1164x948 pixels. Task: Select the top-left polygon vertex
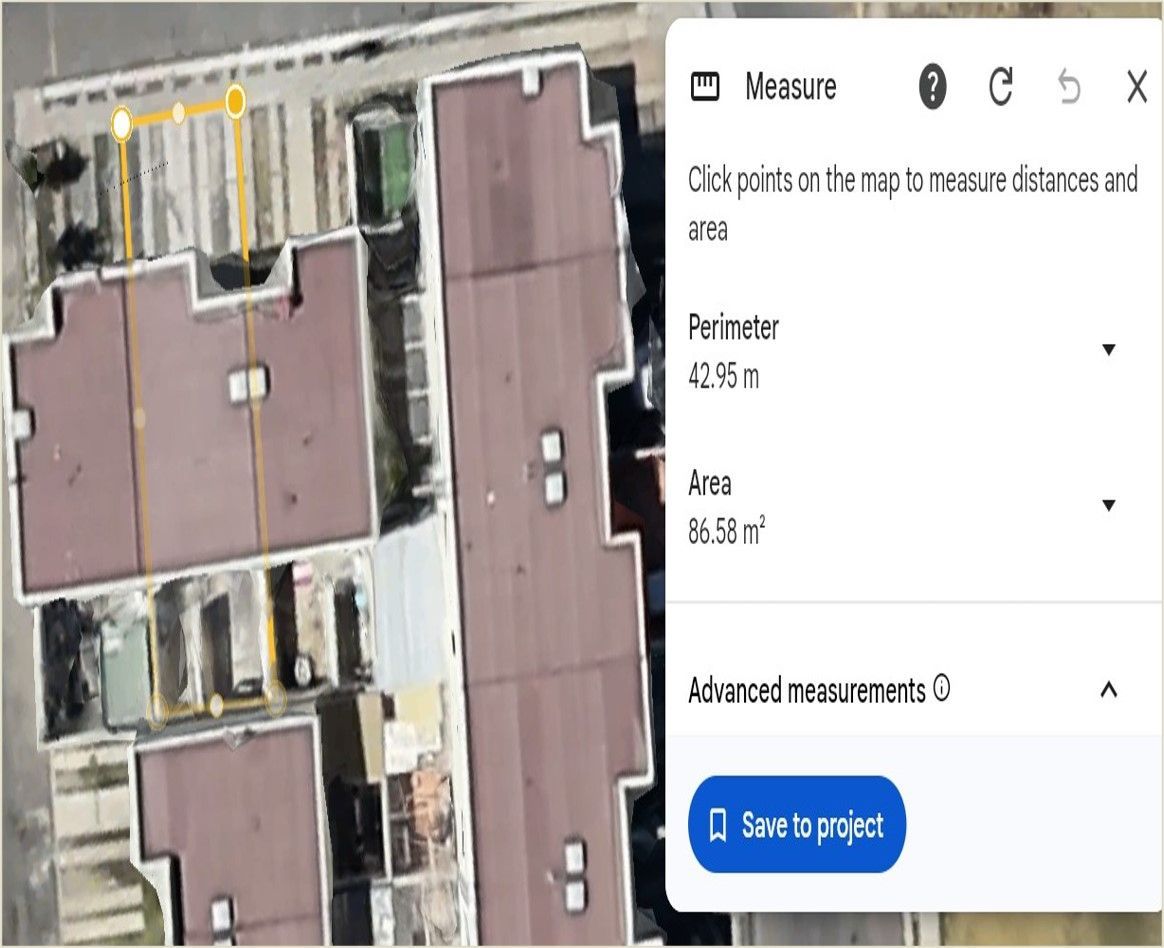tap(122, 123)
